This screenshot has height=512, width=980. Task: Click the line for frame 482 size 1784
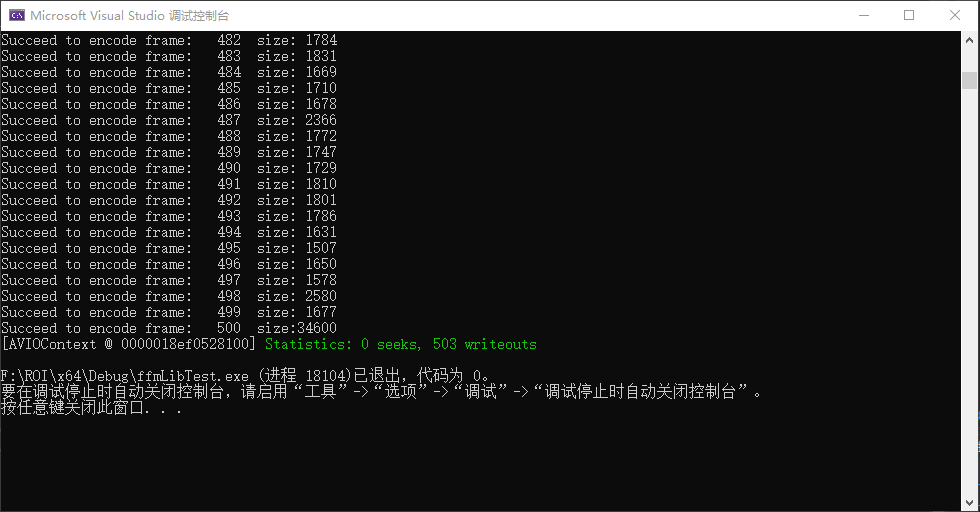[169, 40]
